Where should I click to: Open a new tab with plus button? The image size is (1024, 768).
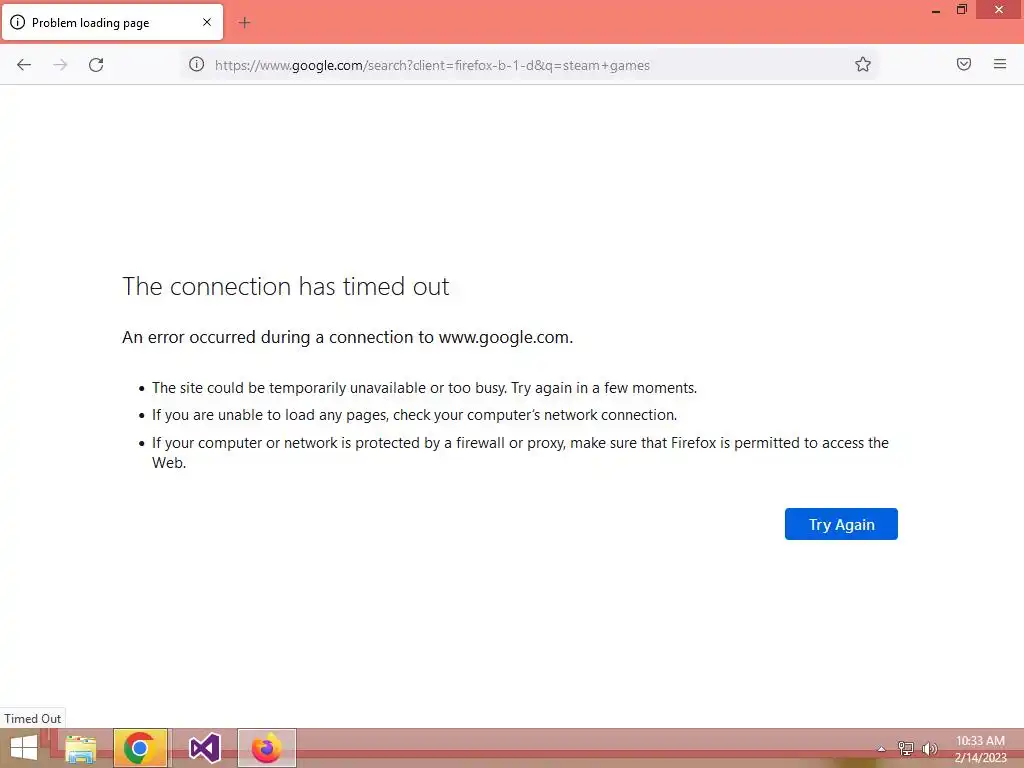(244, 23)
